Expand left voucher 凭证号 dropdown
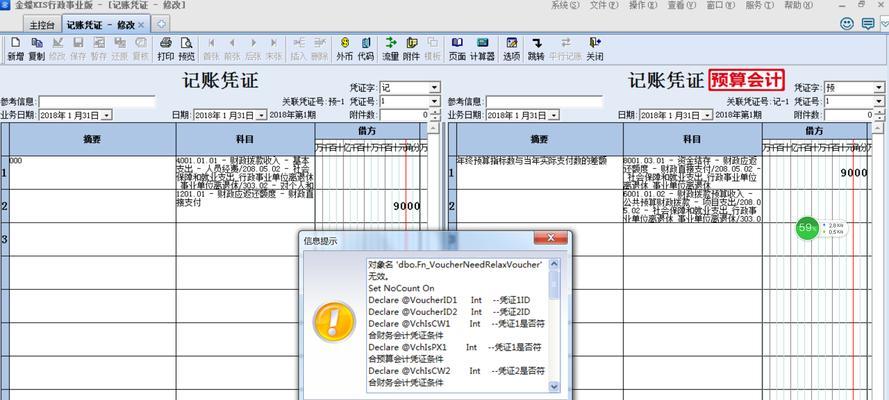The image size is (889, 400). point(434,101)
